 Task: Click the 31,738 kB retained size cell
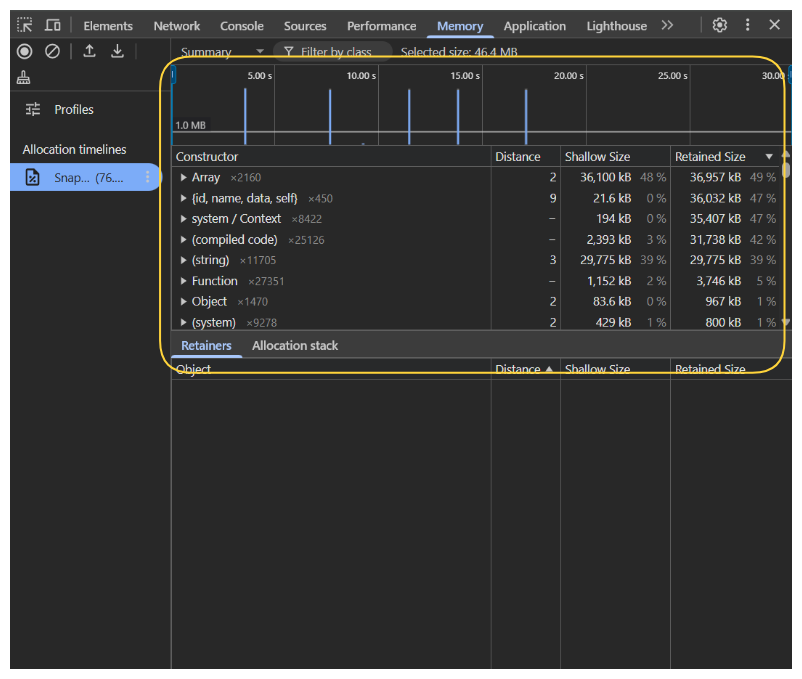(715, 240)
